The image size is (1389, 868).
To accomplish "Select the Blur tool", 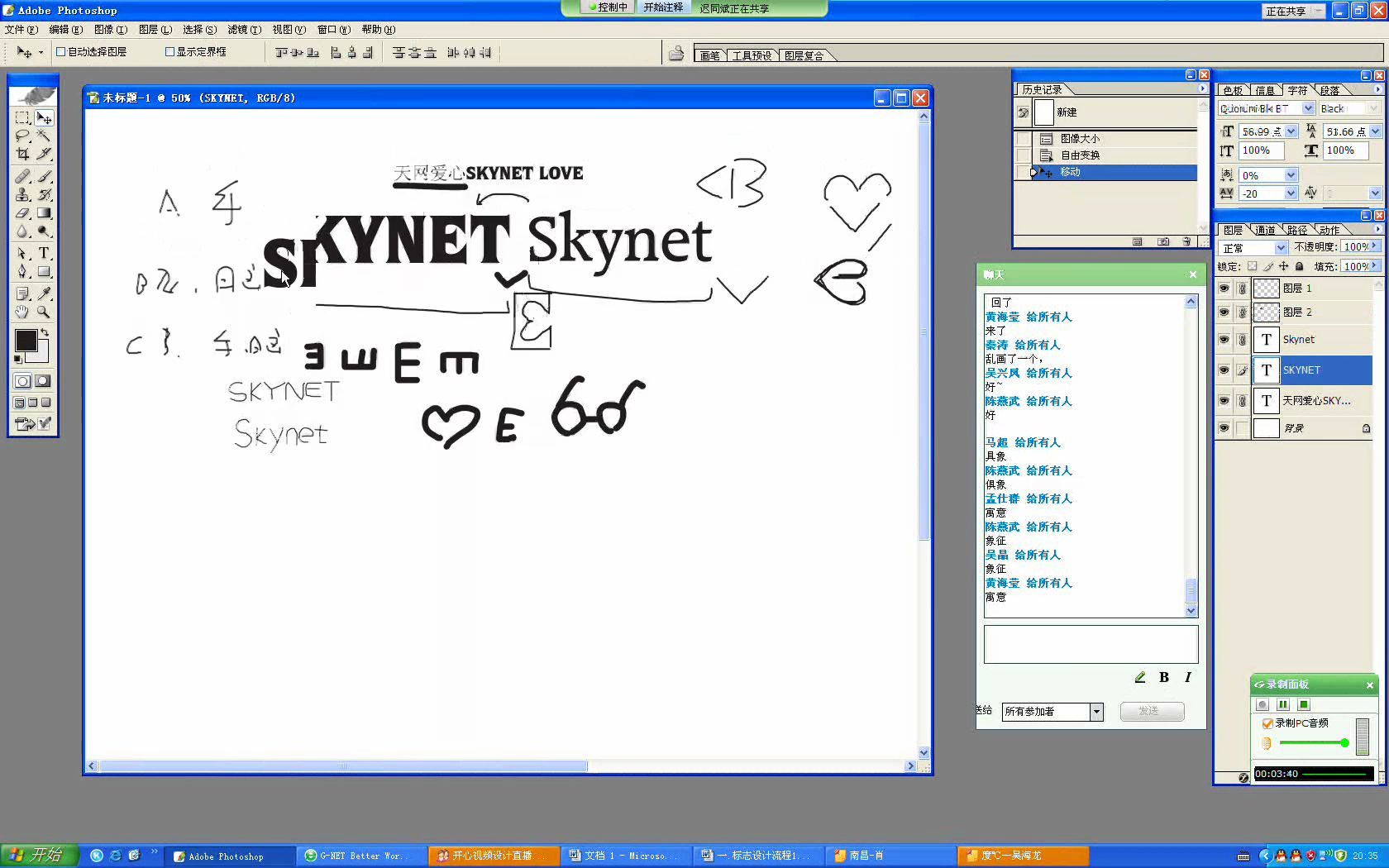I will click(22, 231).
